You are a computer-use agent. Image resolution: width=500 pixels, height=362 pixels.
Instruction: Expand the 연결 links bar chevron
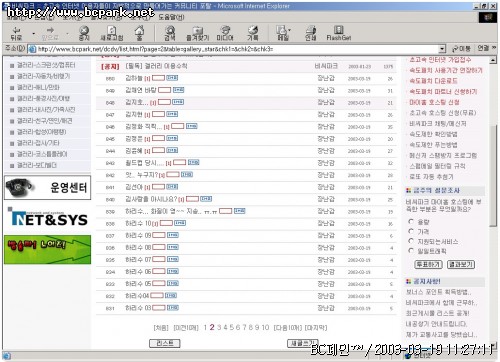[x=494, y=48]
